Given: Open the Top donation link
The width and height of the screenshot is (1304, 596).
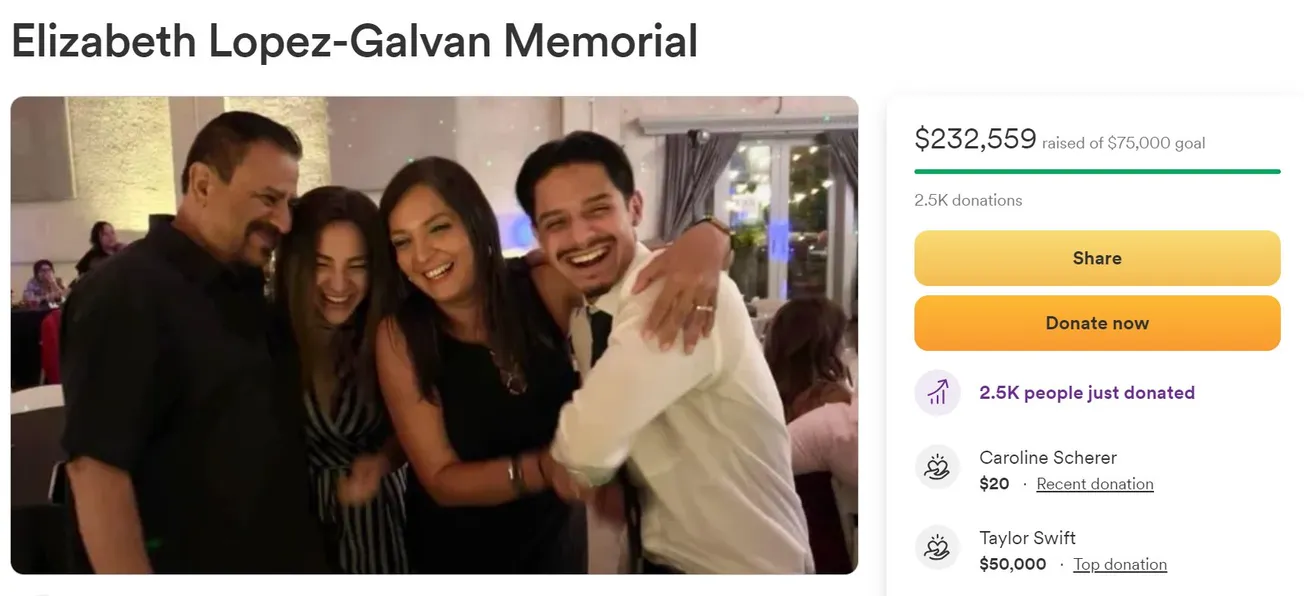Looking at the screenshot, I should pyautogui.click(x=1120, y=564).
